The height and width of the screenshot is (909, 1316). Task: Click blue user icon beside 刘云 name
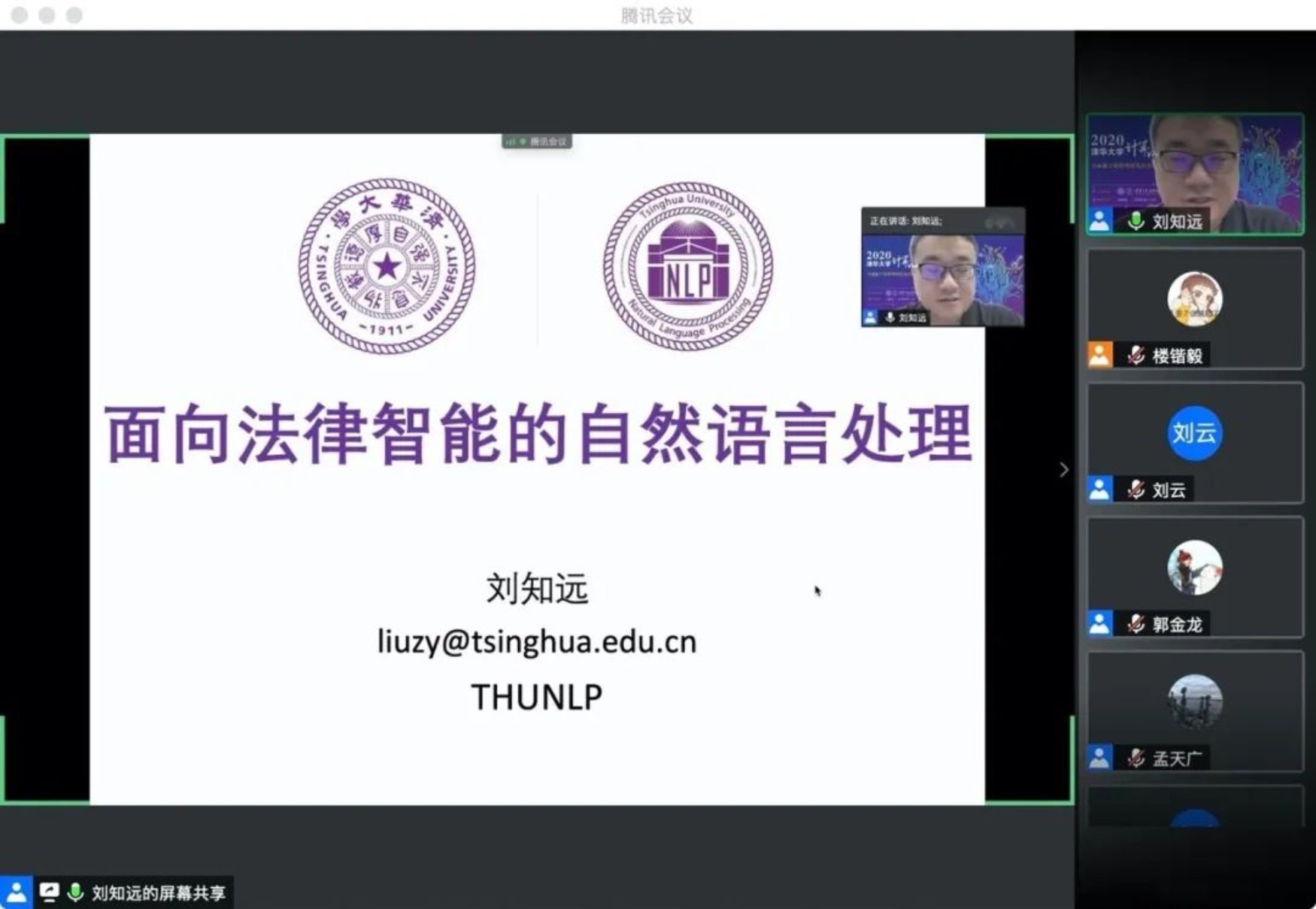coord(1099,489)
